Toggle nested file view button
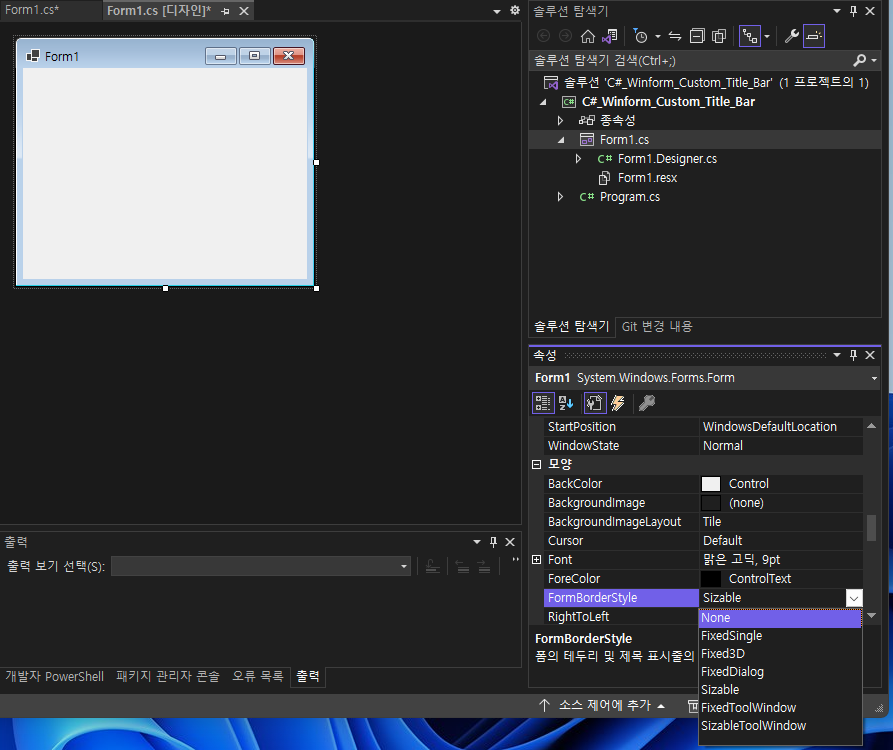Image resolution: width=893 pixels, height=750 pixels. [749, 36]
